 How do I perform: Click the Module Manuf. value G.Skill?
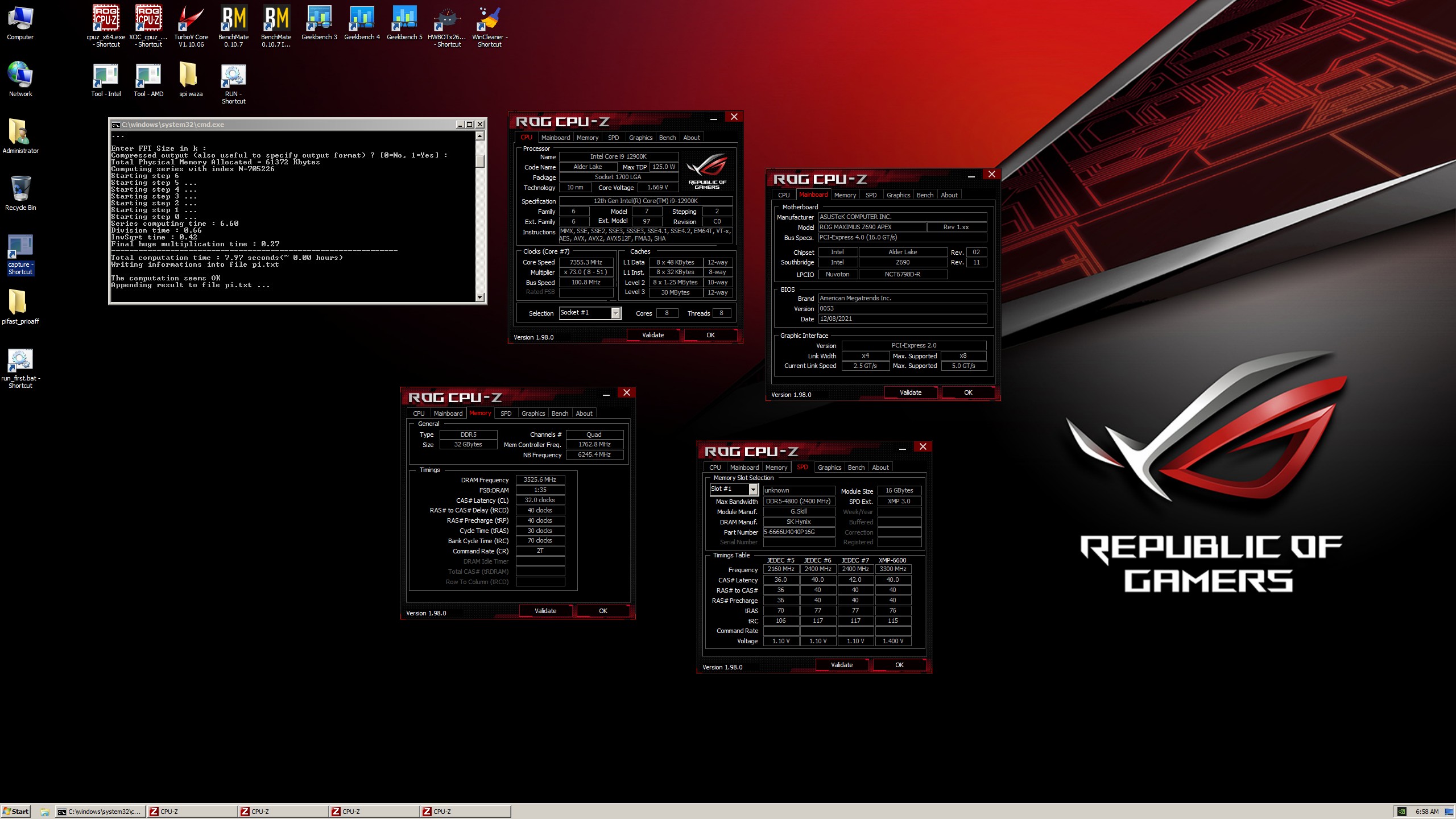point(799,512)
